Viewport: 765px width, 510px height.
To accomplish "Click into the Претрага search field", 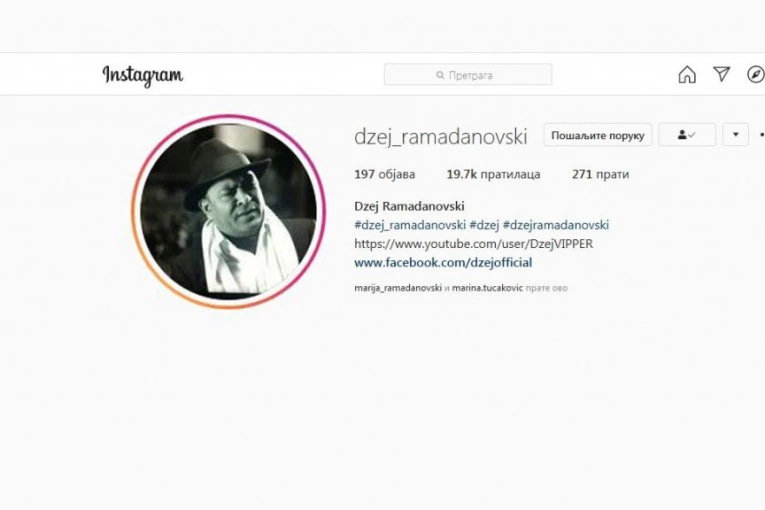I will point(468,75).
